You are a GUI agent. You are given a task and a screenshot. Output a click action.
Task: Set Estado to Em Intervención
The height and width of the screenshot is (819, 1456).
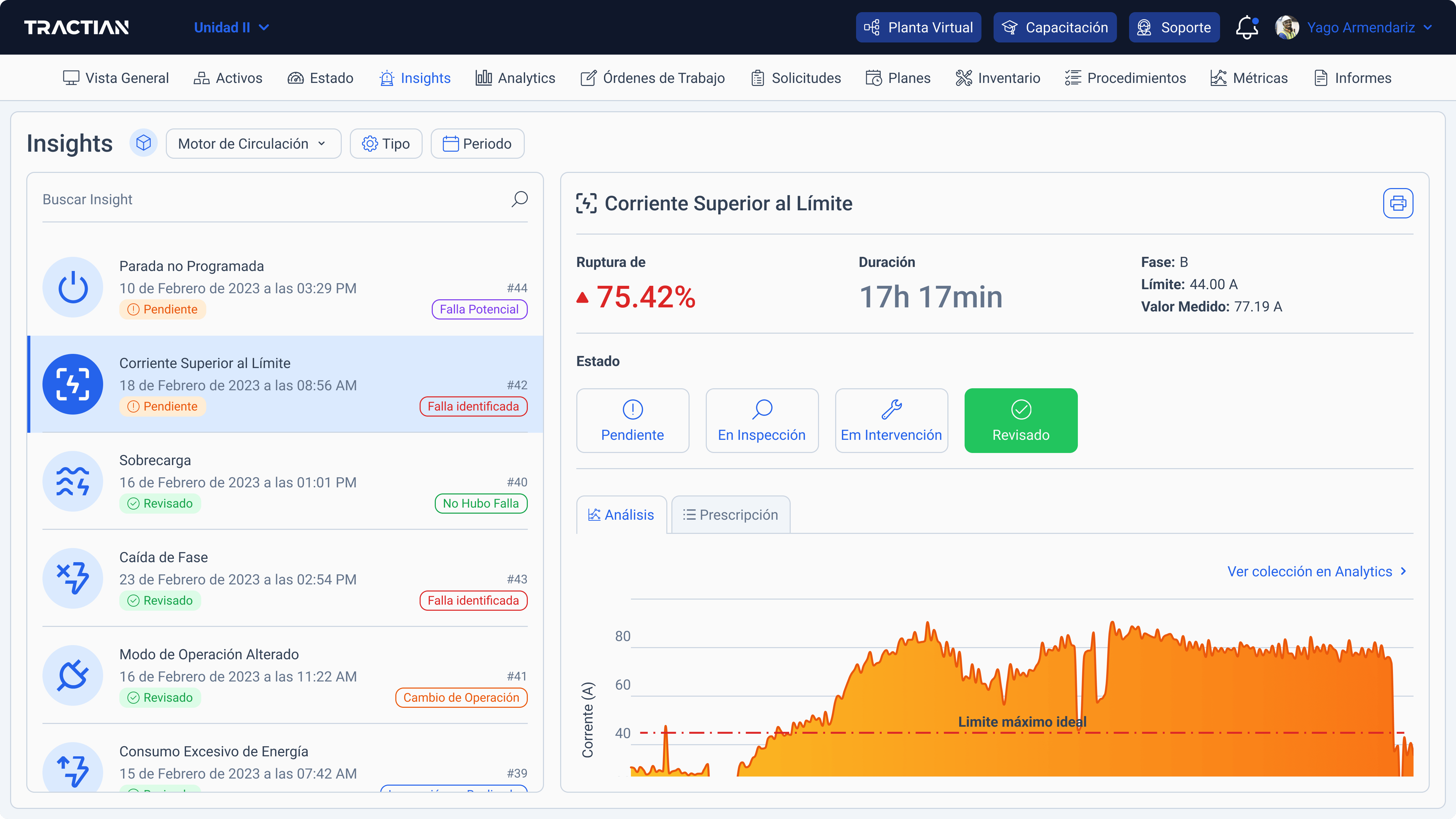(x=891, y=421)
